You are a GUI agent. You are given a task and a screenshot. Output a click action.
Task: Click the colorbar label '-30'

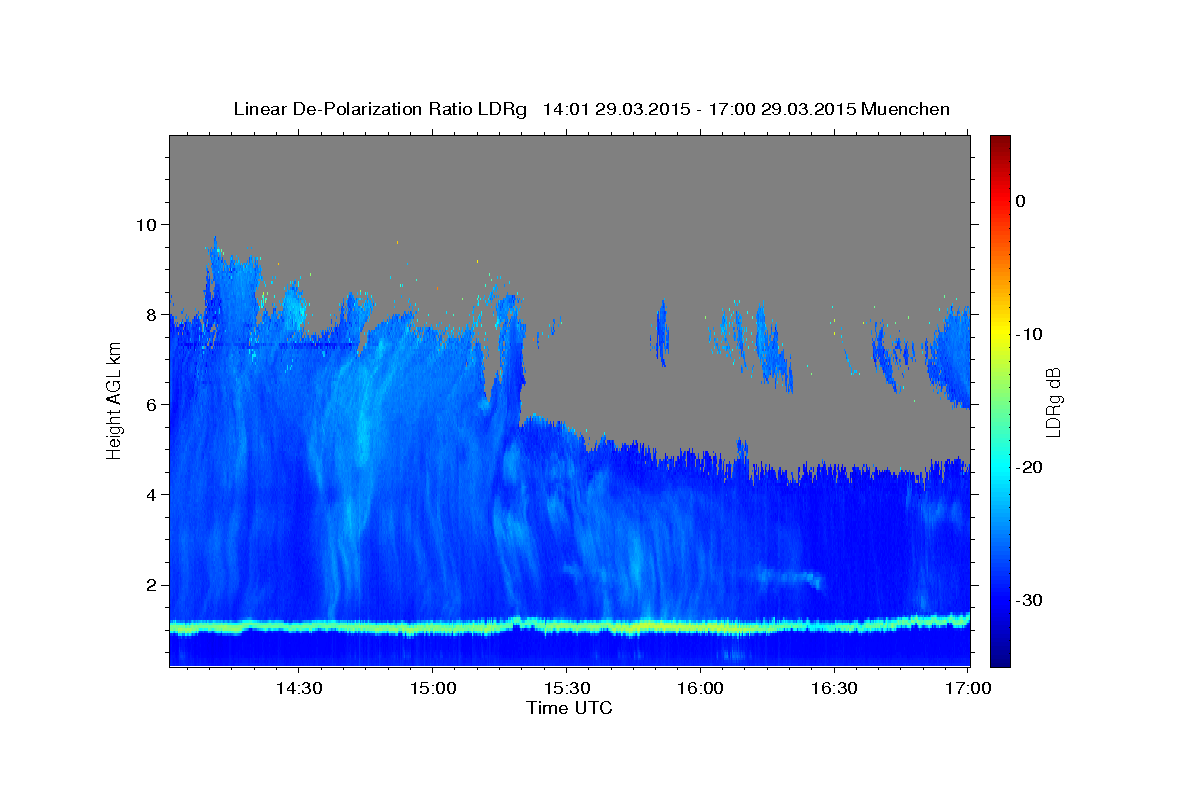click(1029, 600)
